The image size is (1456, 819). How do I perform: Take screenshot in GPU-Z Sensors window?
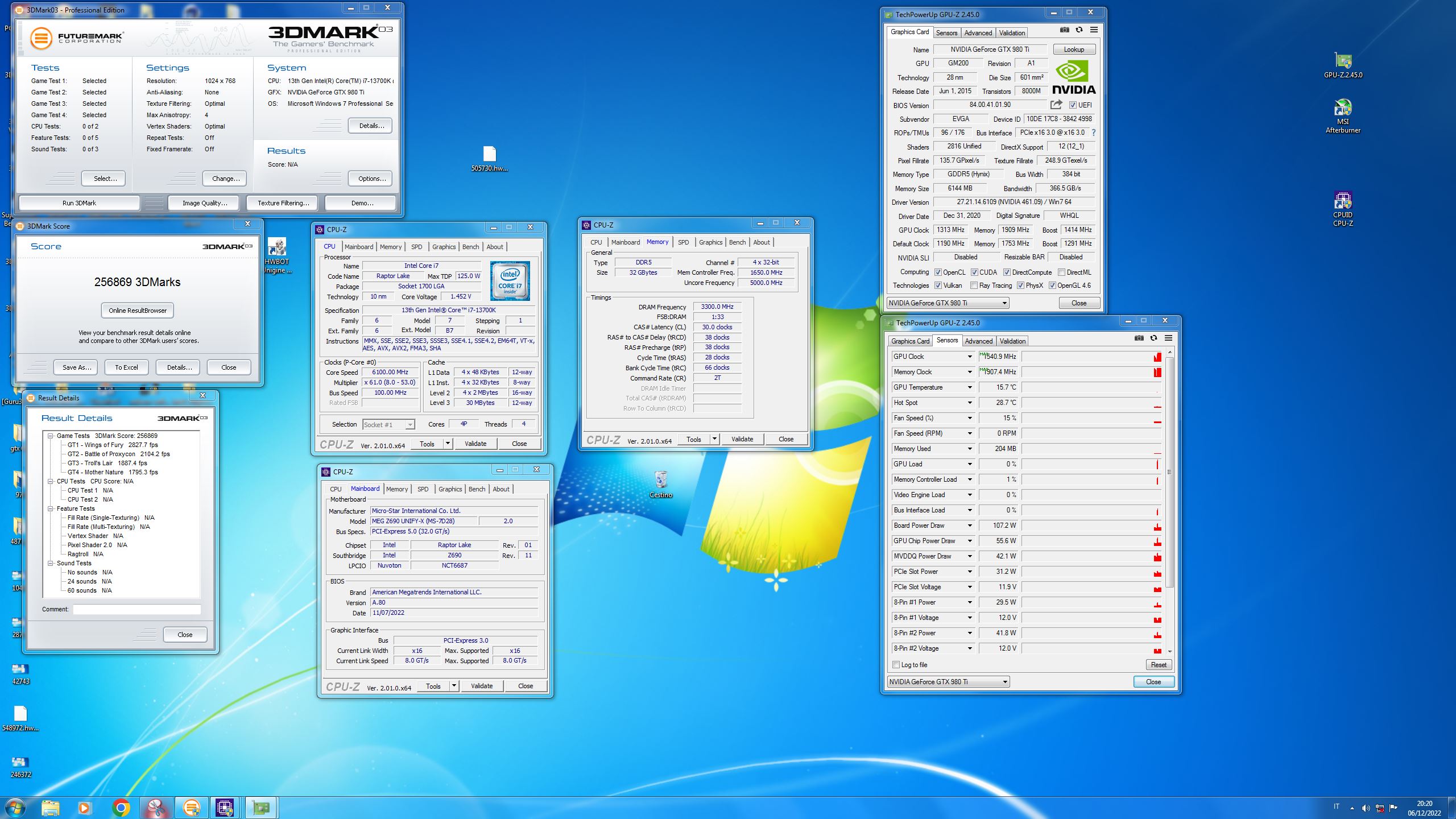pos(1139,338)
